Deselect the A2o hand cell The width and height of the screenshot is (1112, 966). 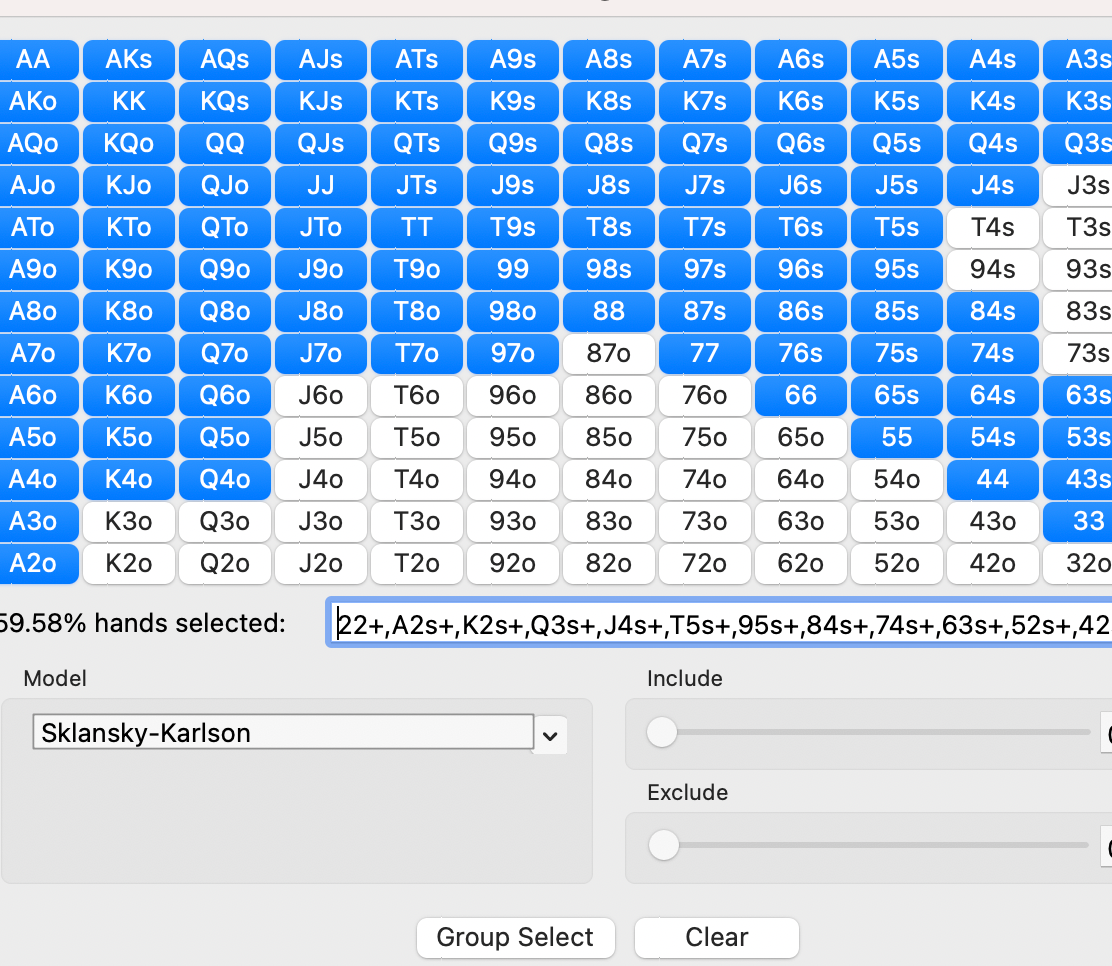[33, 564]
